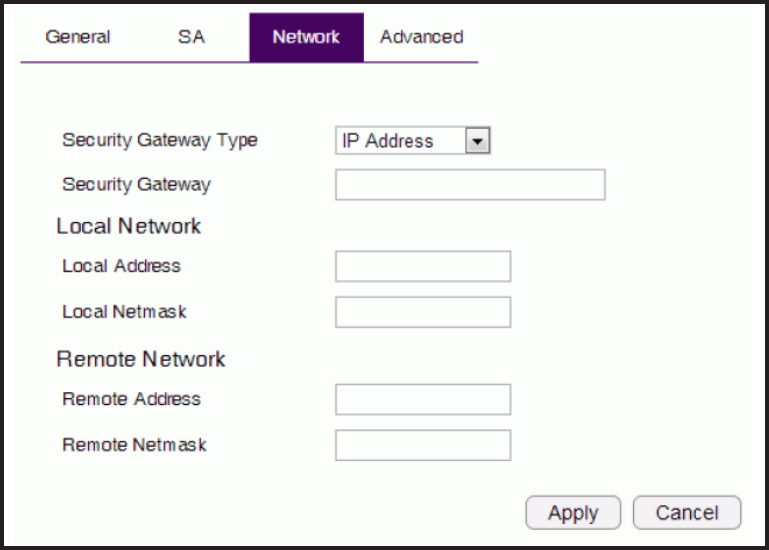The image size is (769, 550).
Task: Click the Remote Address label text
Action: click(x=131, y=399)
